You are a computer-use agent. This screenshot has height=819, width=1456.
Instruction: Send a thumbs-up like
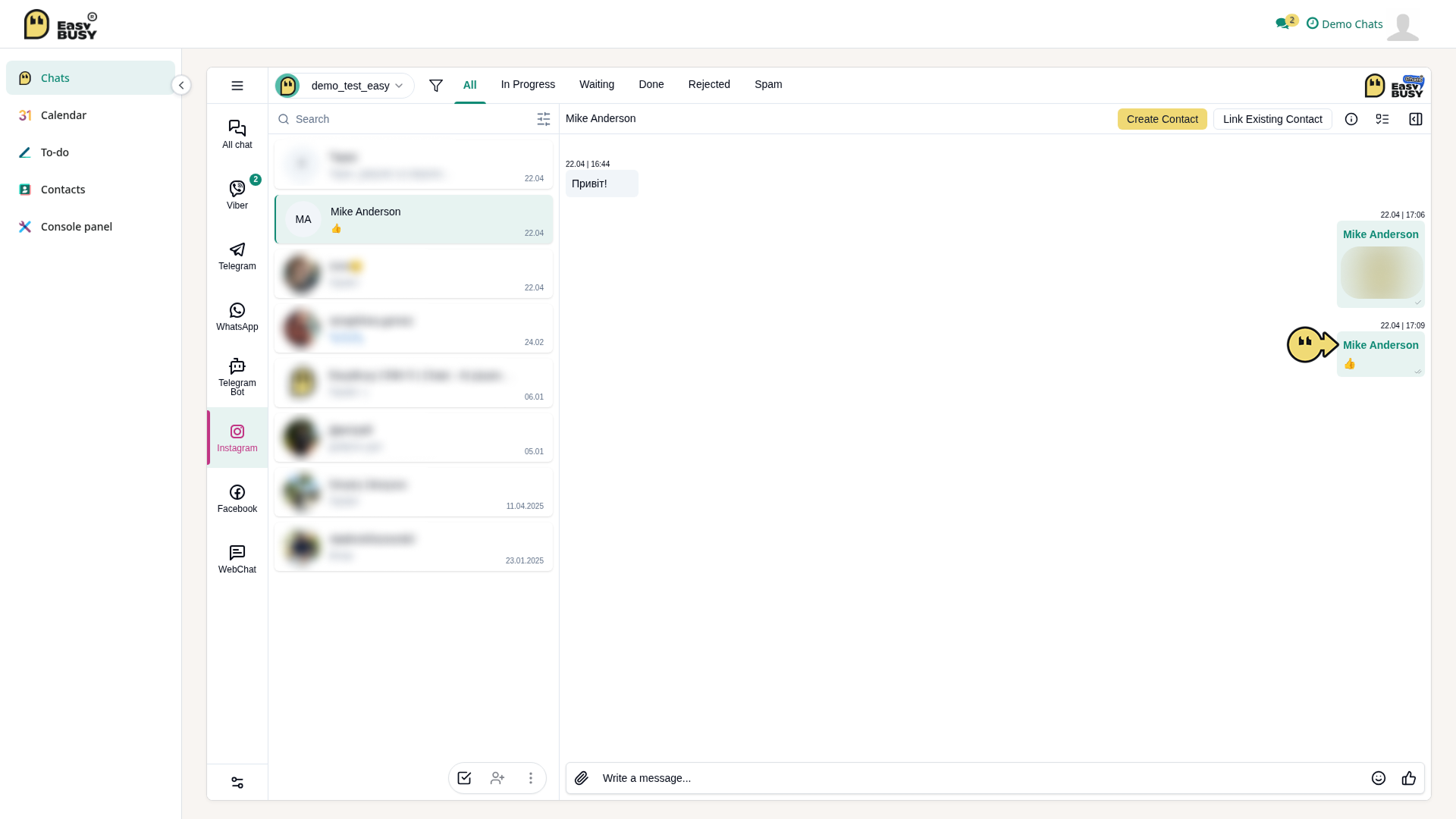[x=1409, y=778]
